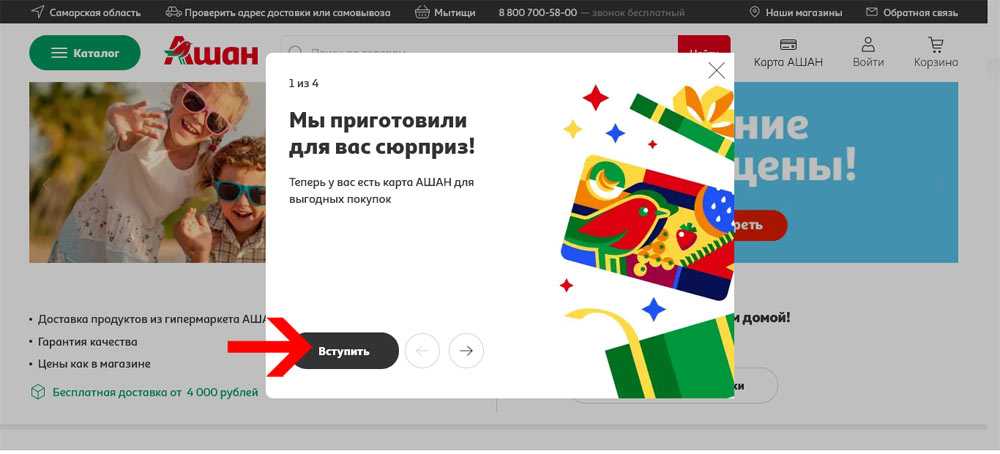Screen dimensions: 1000x454
Task: Click the text Гарантия качества
Action: point(87,342)
